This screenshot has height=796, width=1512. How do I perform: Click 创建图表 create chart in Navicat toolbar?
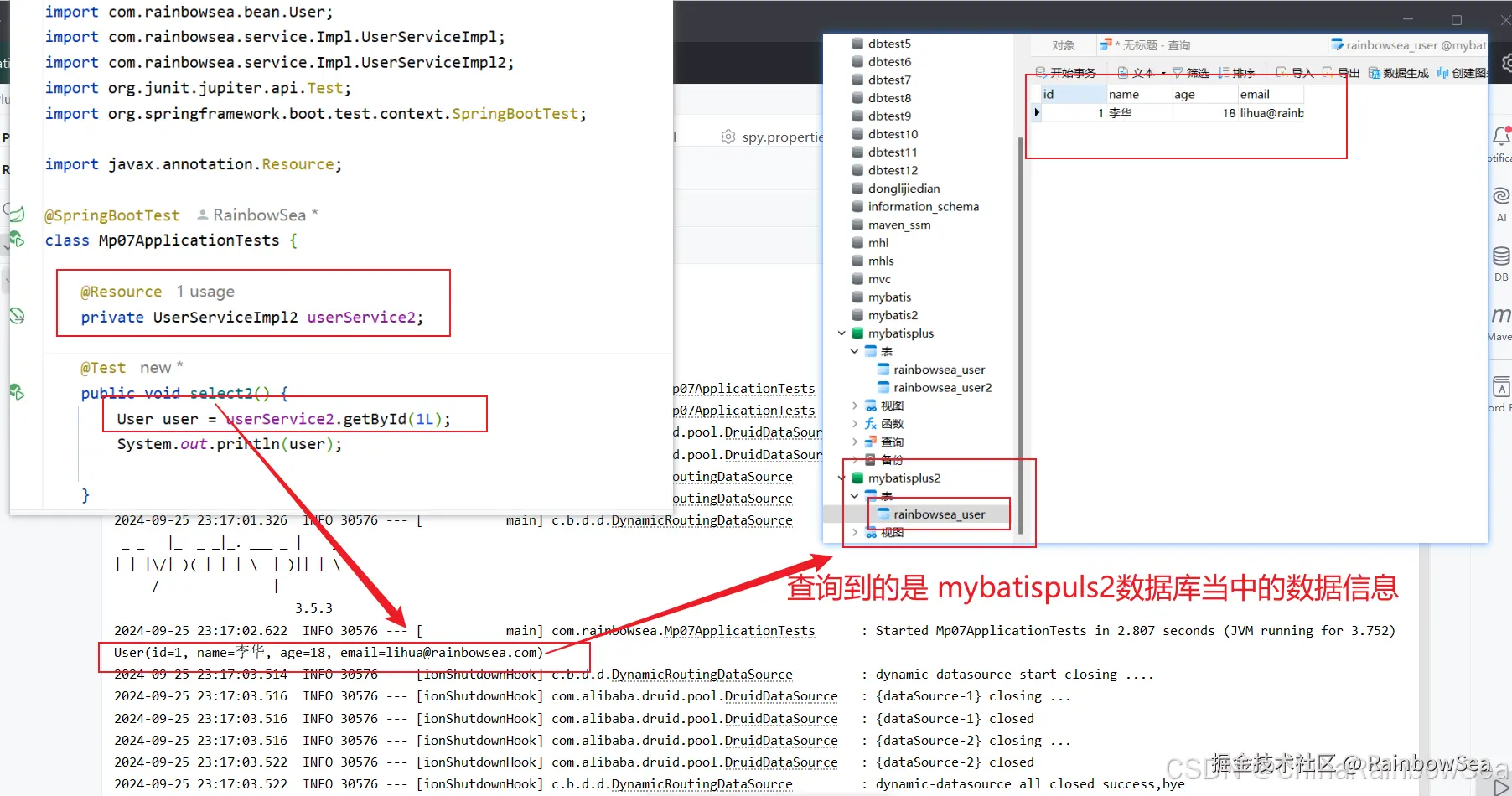tap(1463, 73)
